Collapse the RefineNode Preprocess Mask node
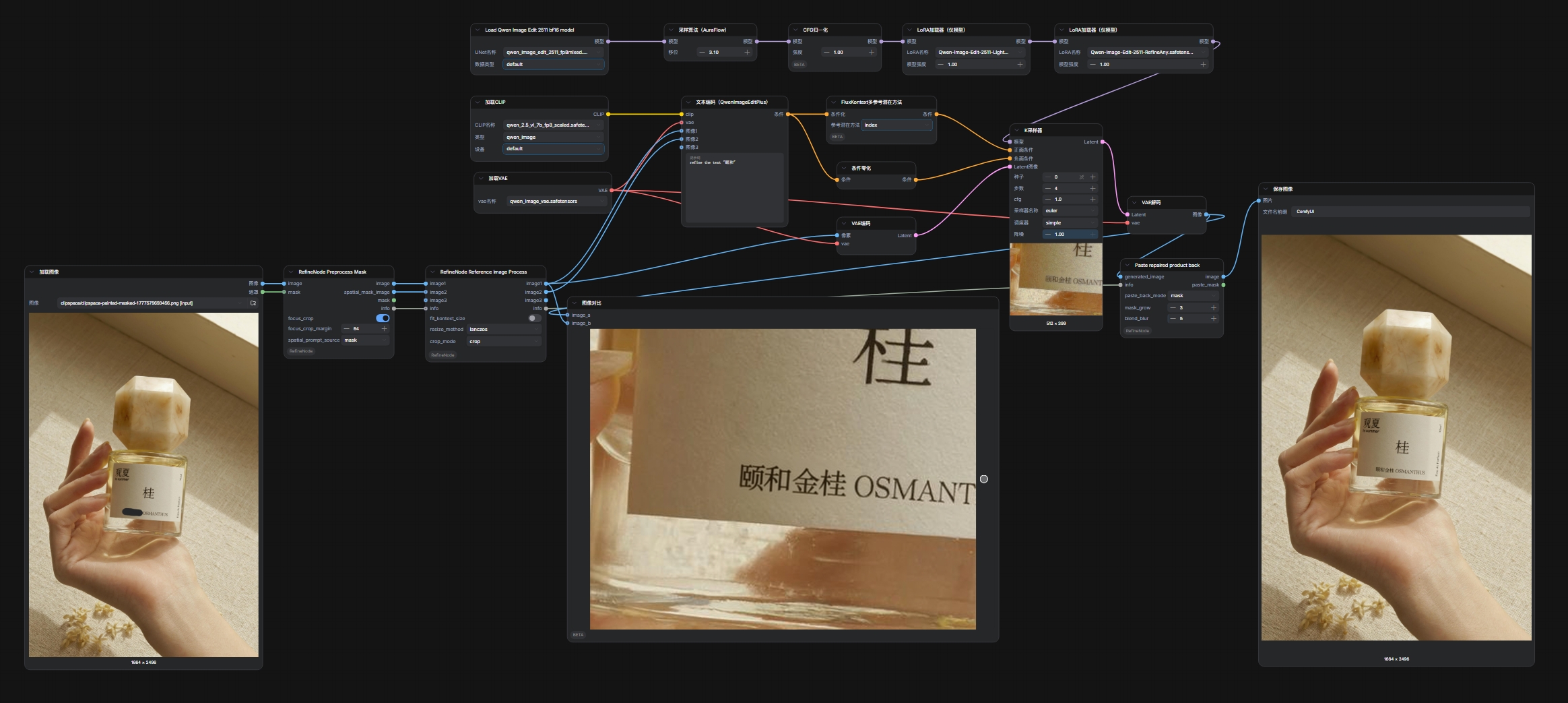The width and height of the screenshot is (1568, 703). coord(291,272)
